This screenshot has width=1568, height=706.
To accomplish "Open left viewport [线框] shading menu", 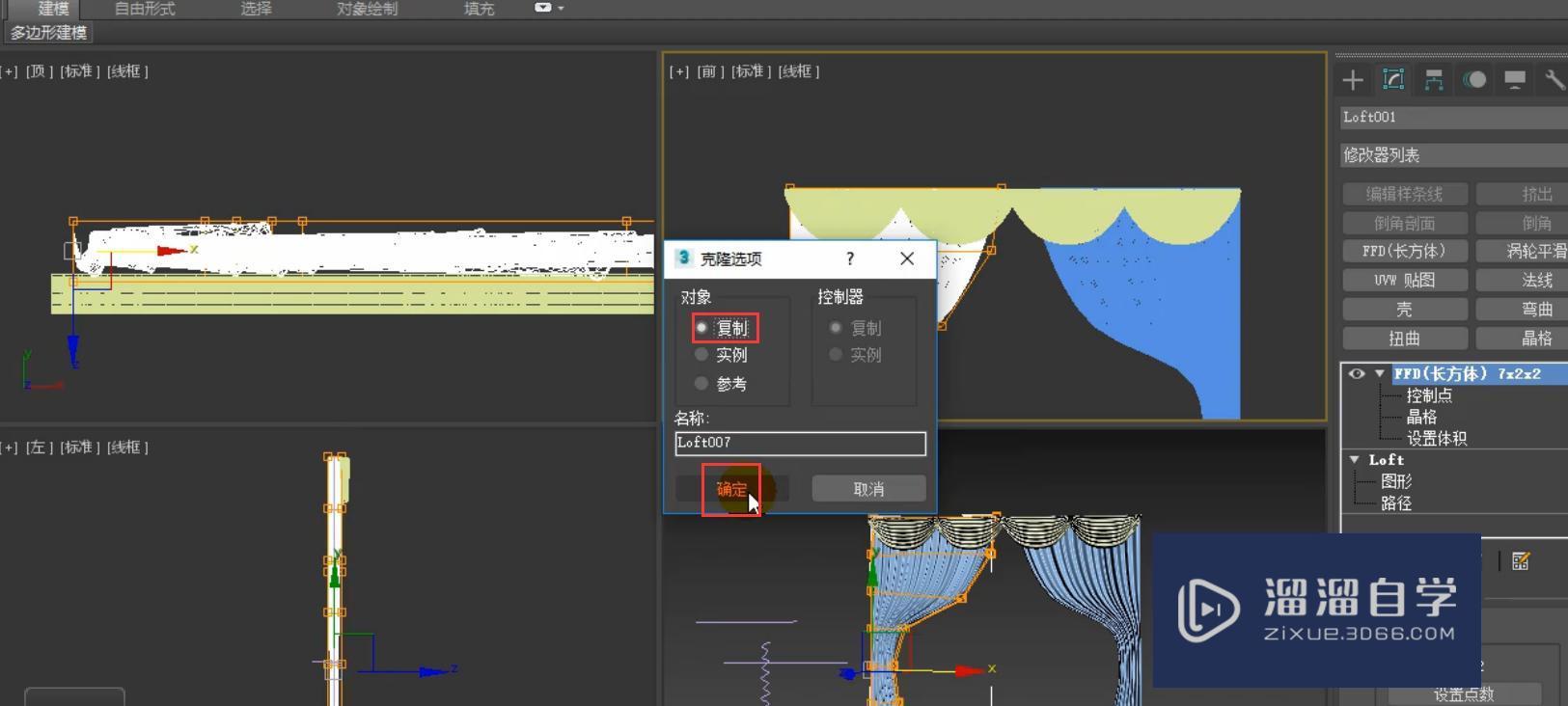I will click(127, 448).
